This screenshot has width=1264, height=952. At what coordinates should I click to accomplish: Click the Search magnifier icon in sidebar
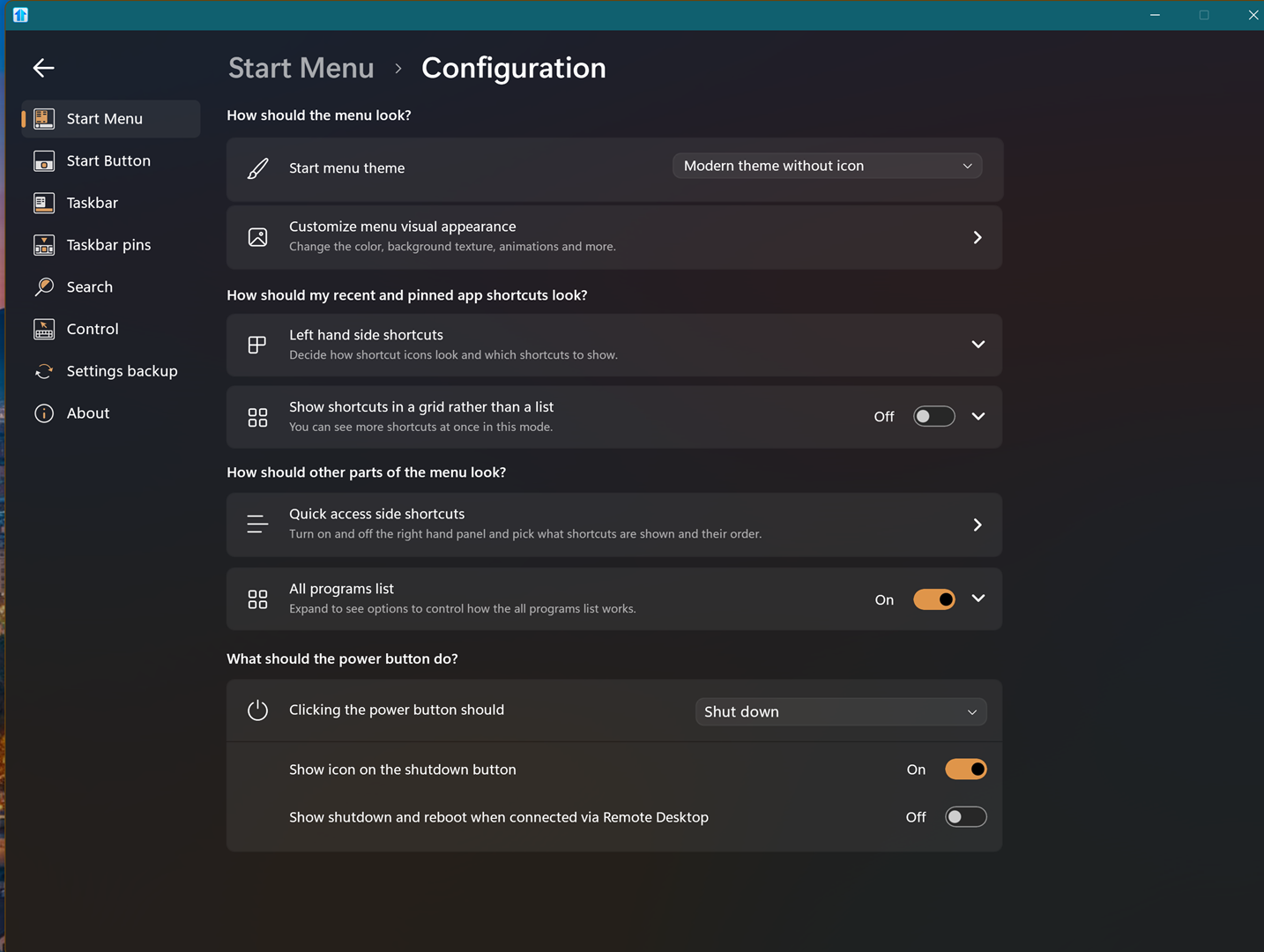click(x=44, y=287)
